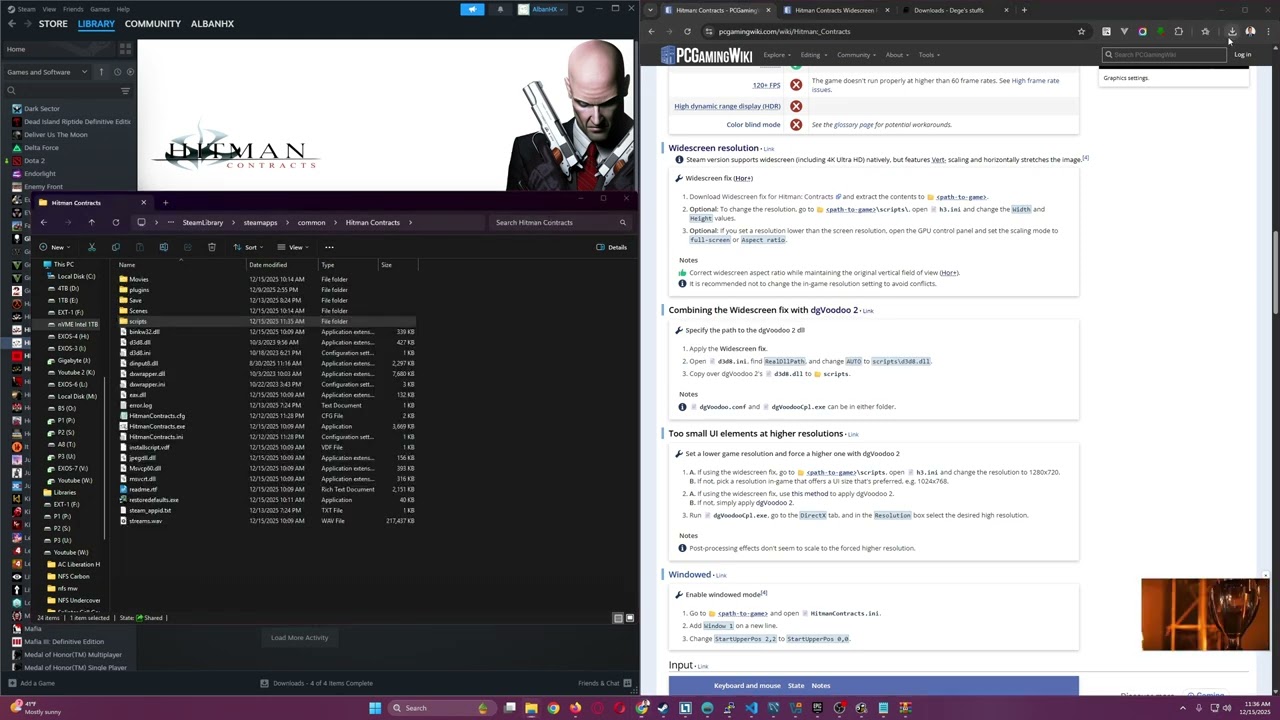Click Add a Game in Steam
The image size is (1280, 720).
tap(31, 683)
